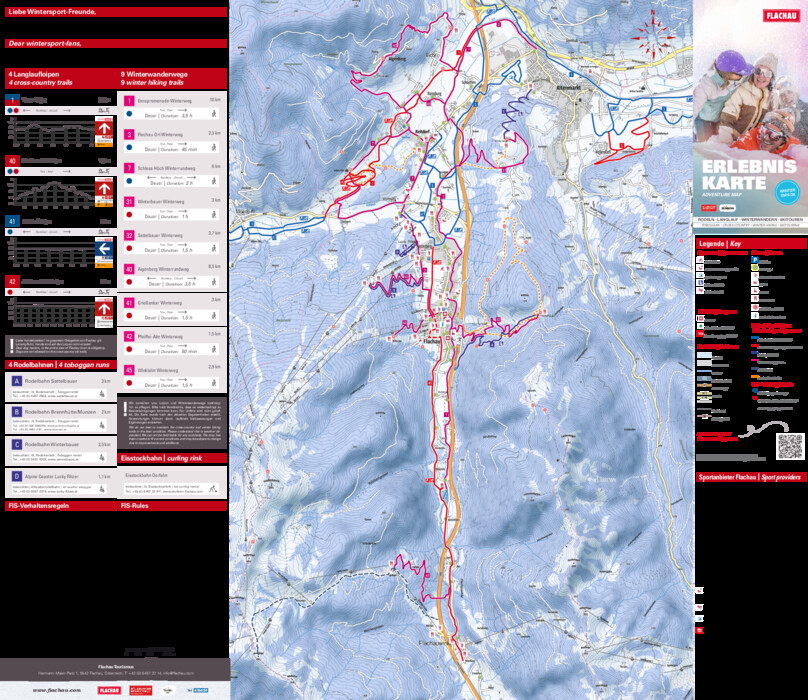Image resolution: width=808 pixels, height=700 pixels.
Task: Click the elevation profile chart for trail 40
Action: [50, 190]
